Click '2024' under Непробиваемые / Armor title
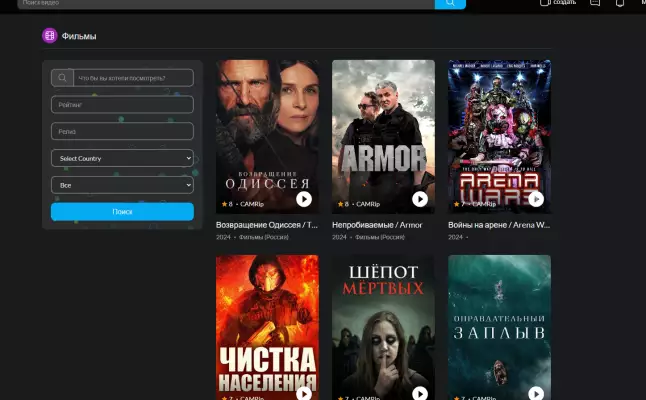Screen dimensions: 646x400 click(x=339, y=237)
